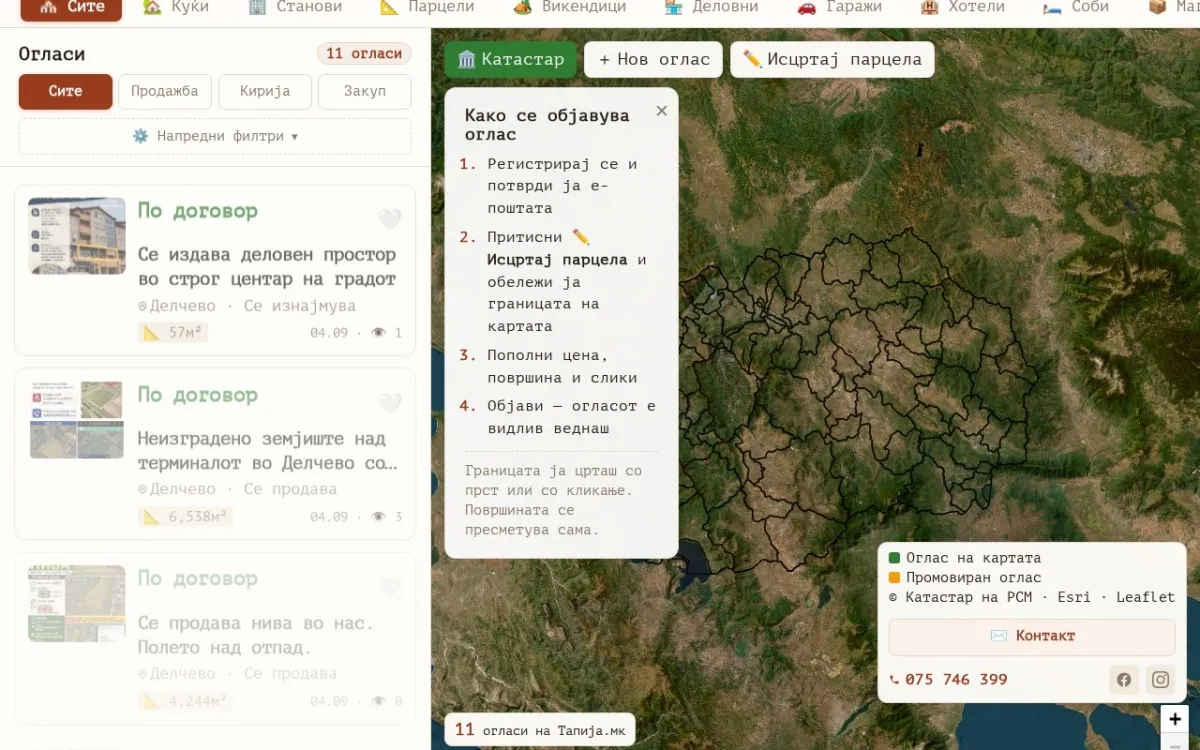Image resolution: width=1200 pixels, height=750 pixels.
Task: Filter listings by Кирија
Action: click(x=265, y=91)
